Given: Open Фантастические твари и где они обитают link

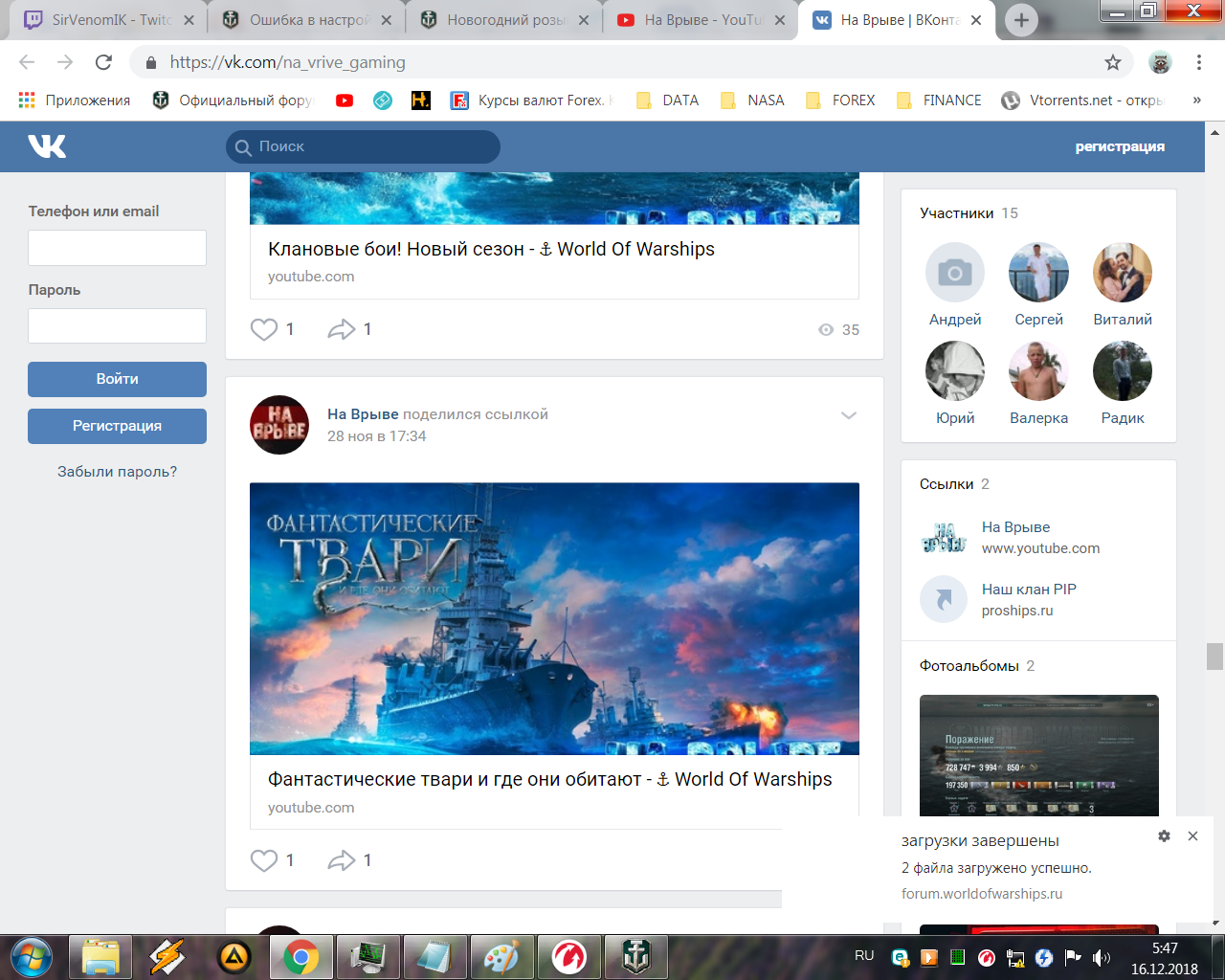Looking at the screenshot, I should 549,779.
